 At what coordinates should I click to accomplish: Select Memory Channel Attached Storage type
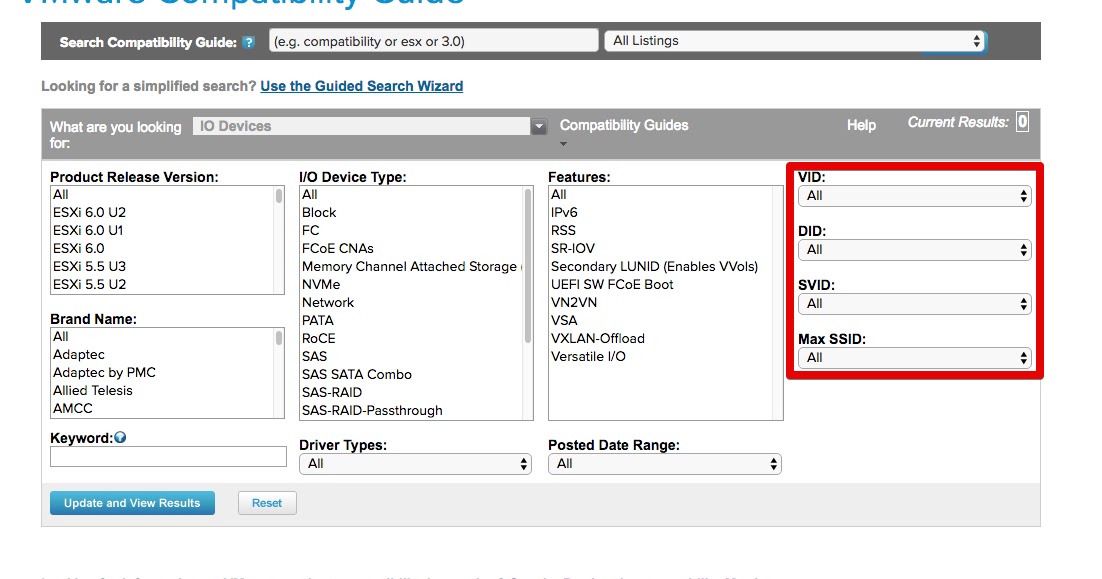411,266
